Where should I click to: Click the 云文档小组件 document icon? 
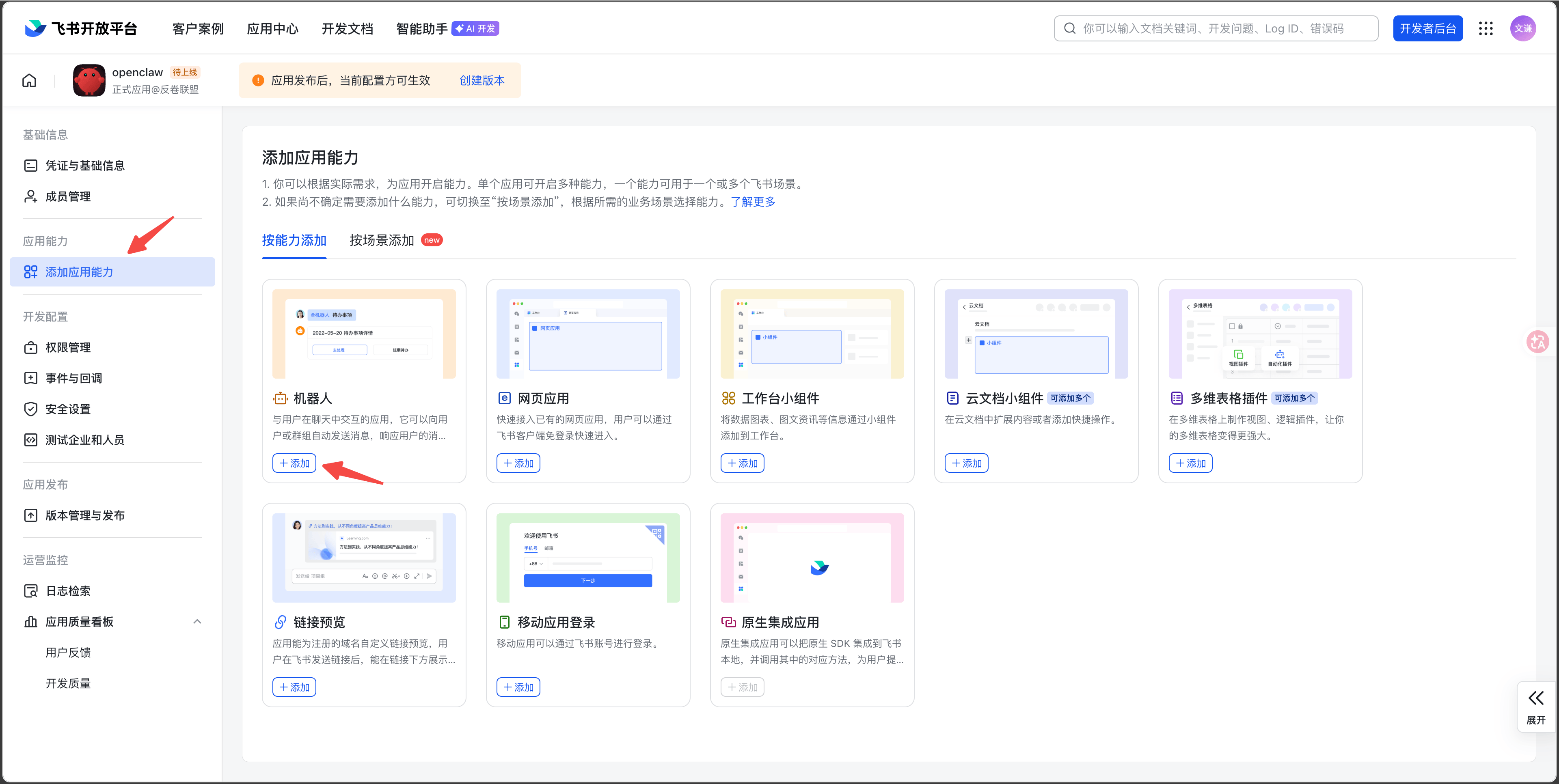[x=952, y=398]
